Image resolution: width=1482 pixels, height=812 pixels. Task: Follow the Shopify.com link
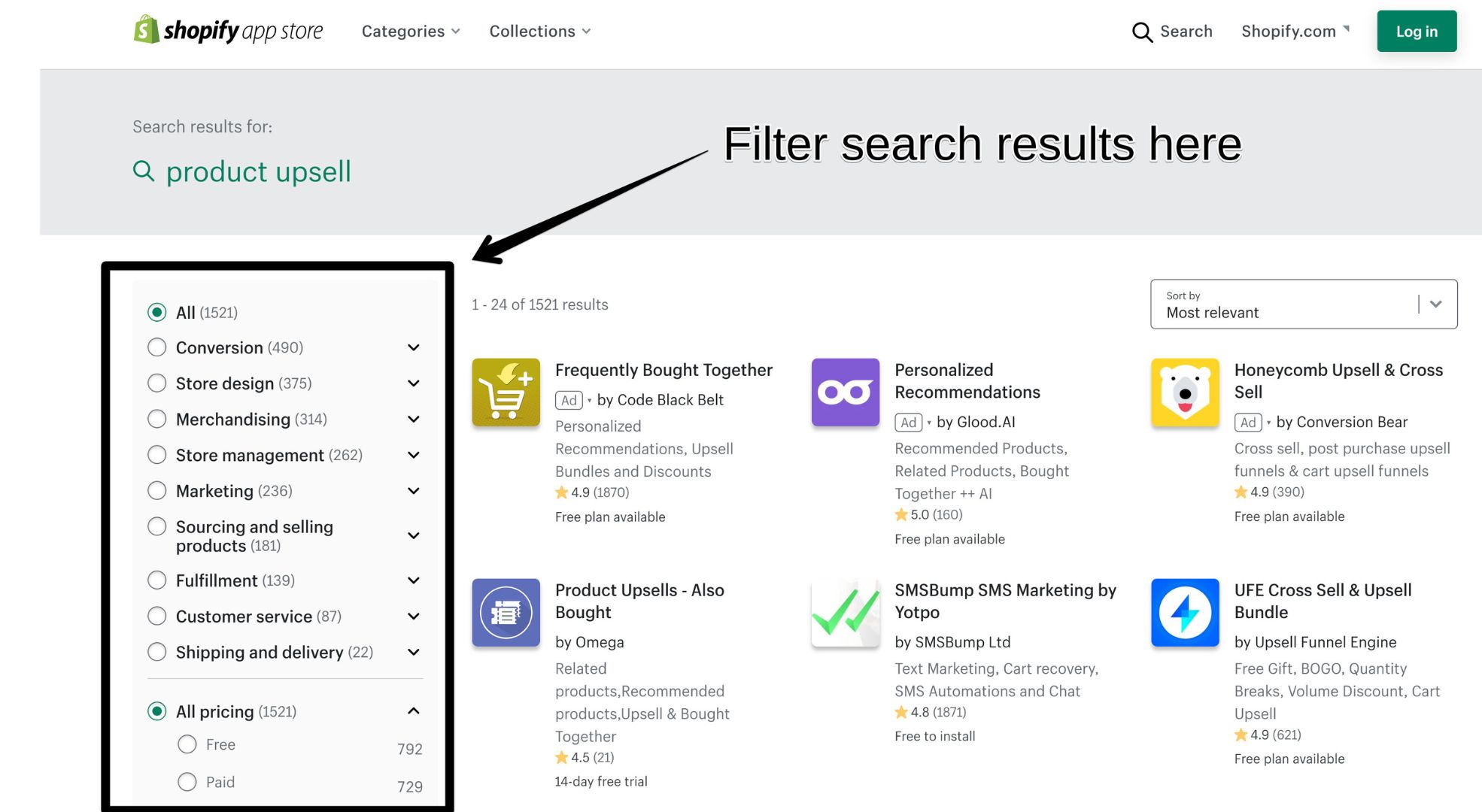pyautogui.click(x=1295, y=32)
